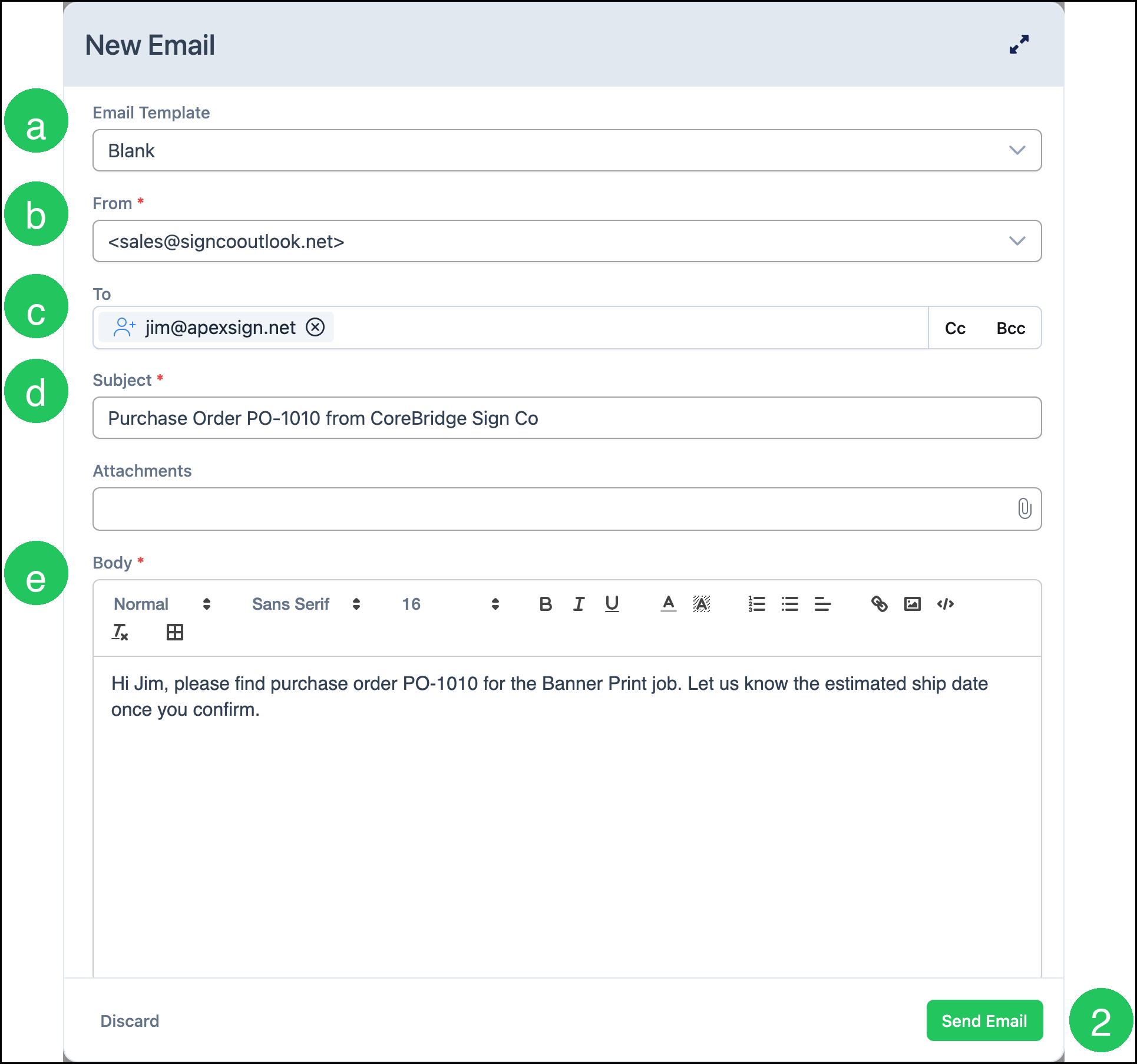
Task: Insert an ordered numbered list
Action: [x=756, y=604]
